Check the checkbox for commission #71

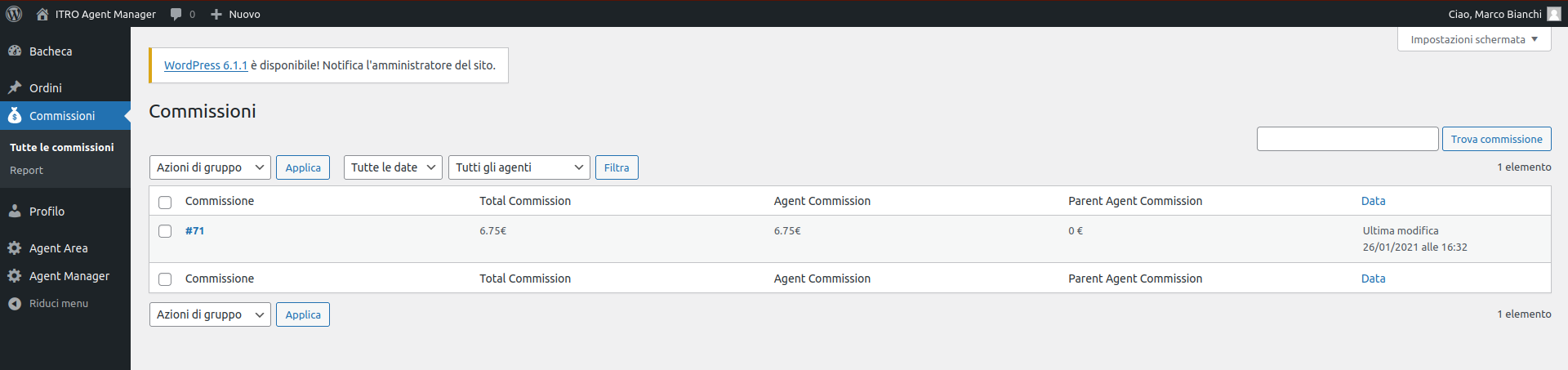click(x=165, y=231)
